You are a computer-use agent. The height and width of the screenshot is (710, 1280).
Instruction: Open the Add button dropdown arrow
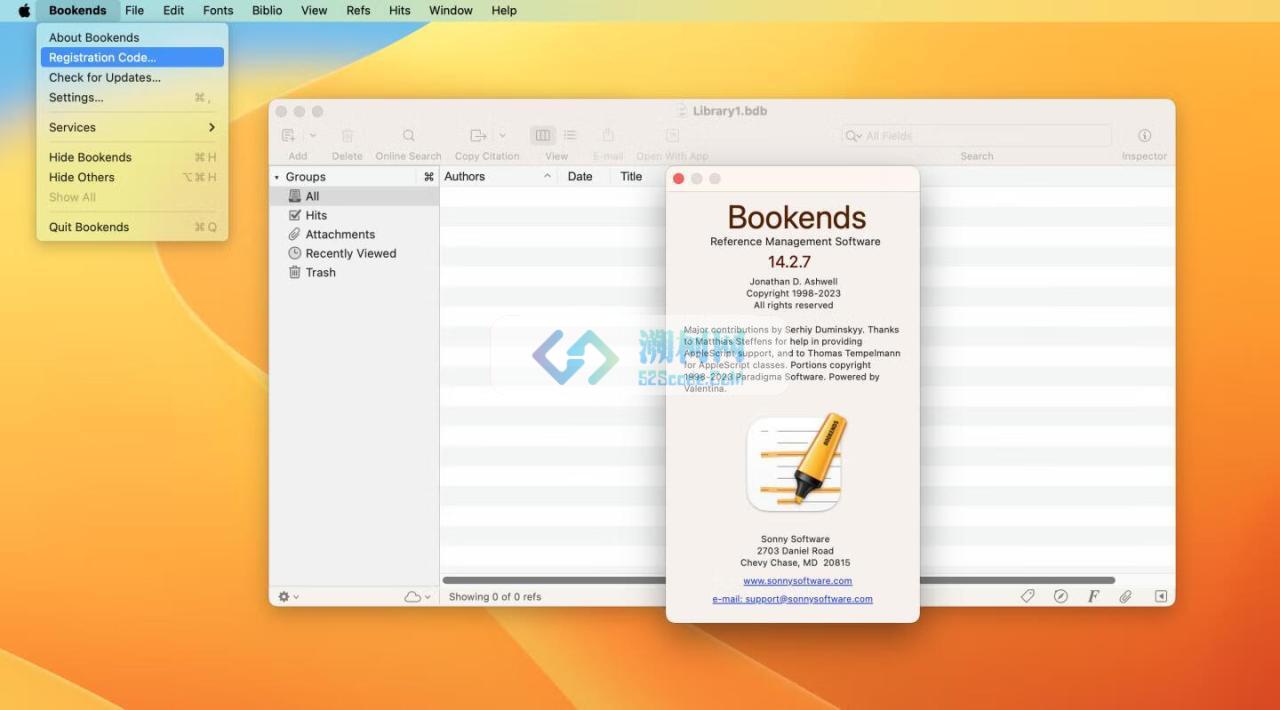[x=312, y=135]
